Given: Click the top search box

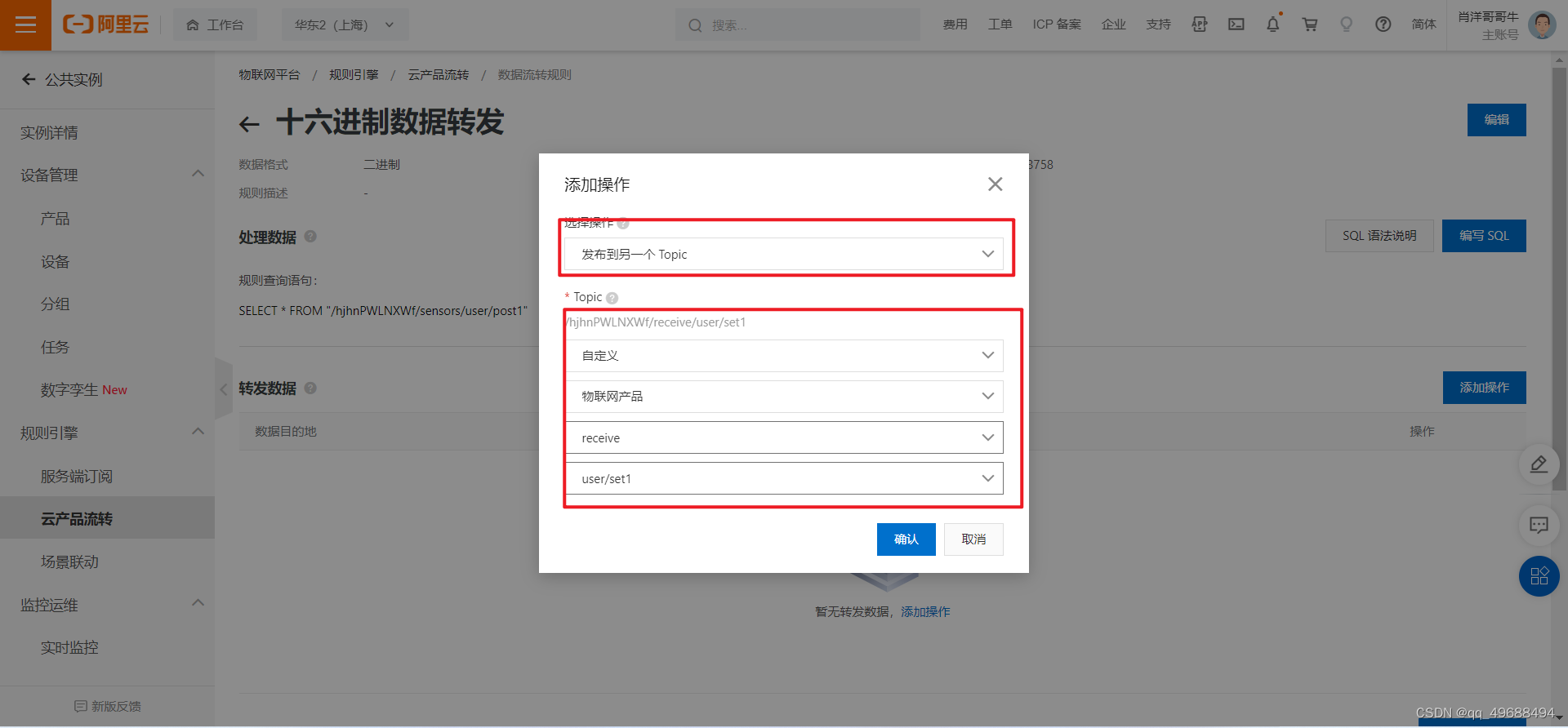Looking at the screenshot, I should pyautogui.click(x=797, y=25).
